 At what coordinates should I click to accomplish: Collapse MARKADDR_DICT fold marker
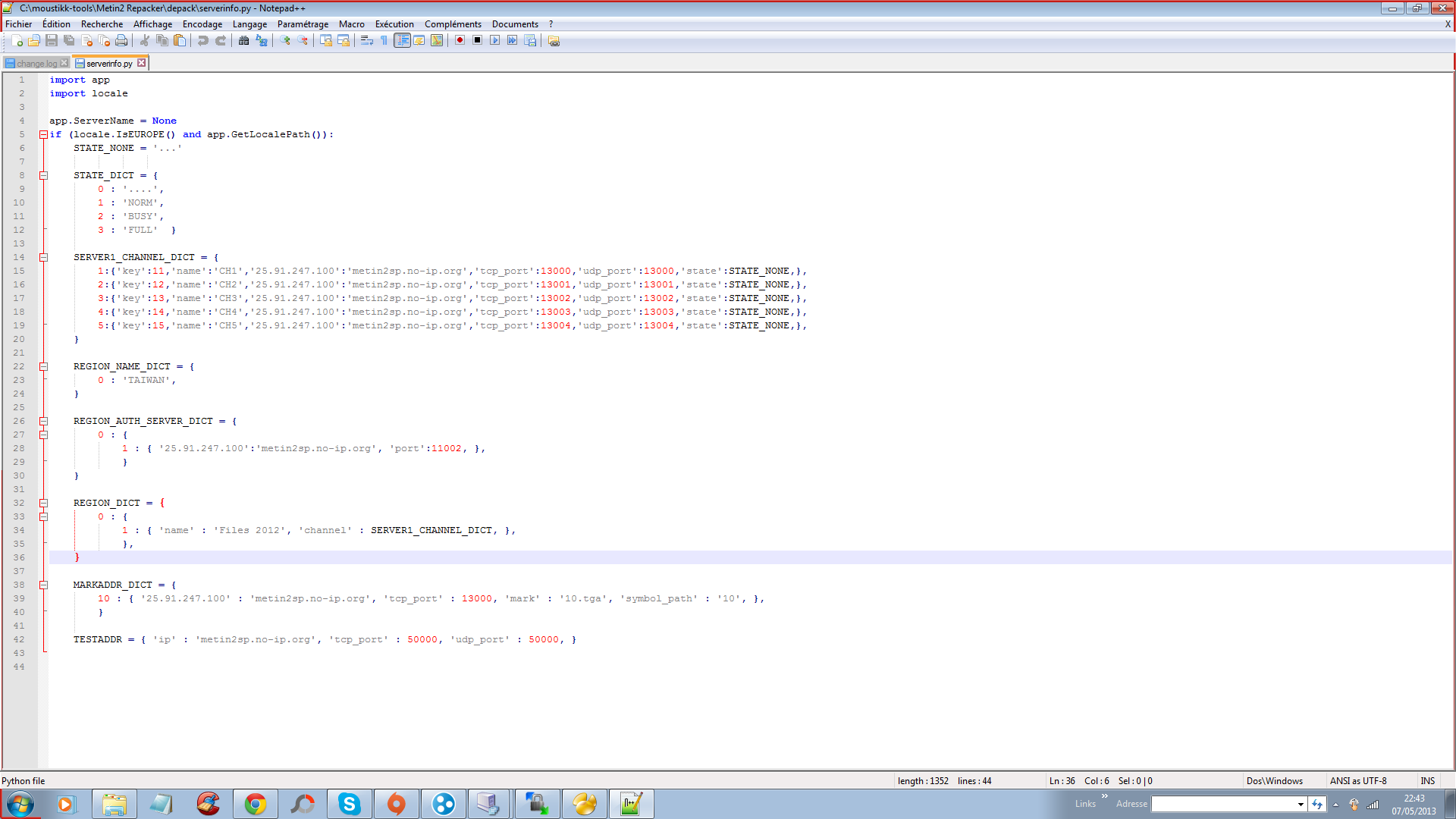pos(43,585)
